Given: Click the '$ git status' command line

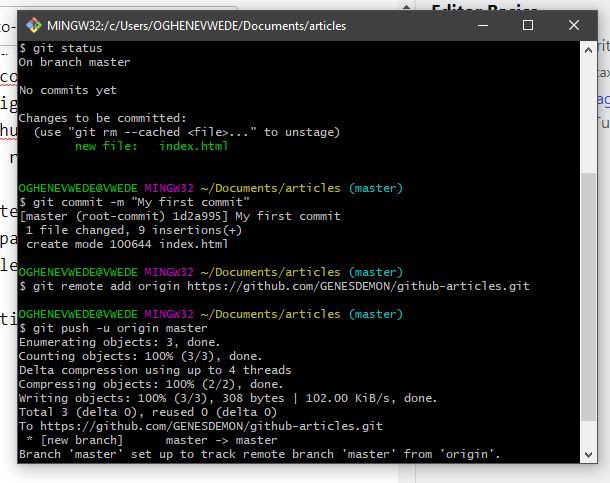Looking at the screenshot, I should click(61, 48).
